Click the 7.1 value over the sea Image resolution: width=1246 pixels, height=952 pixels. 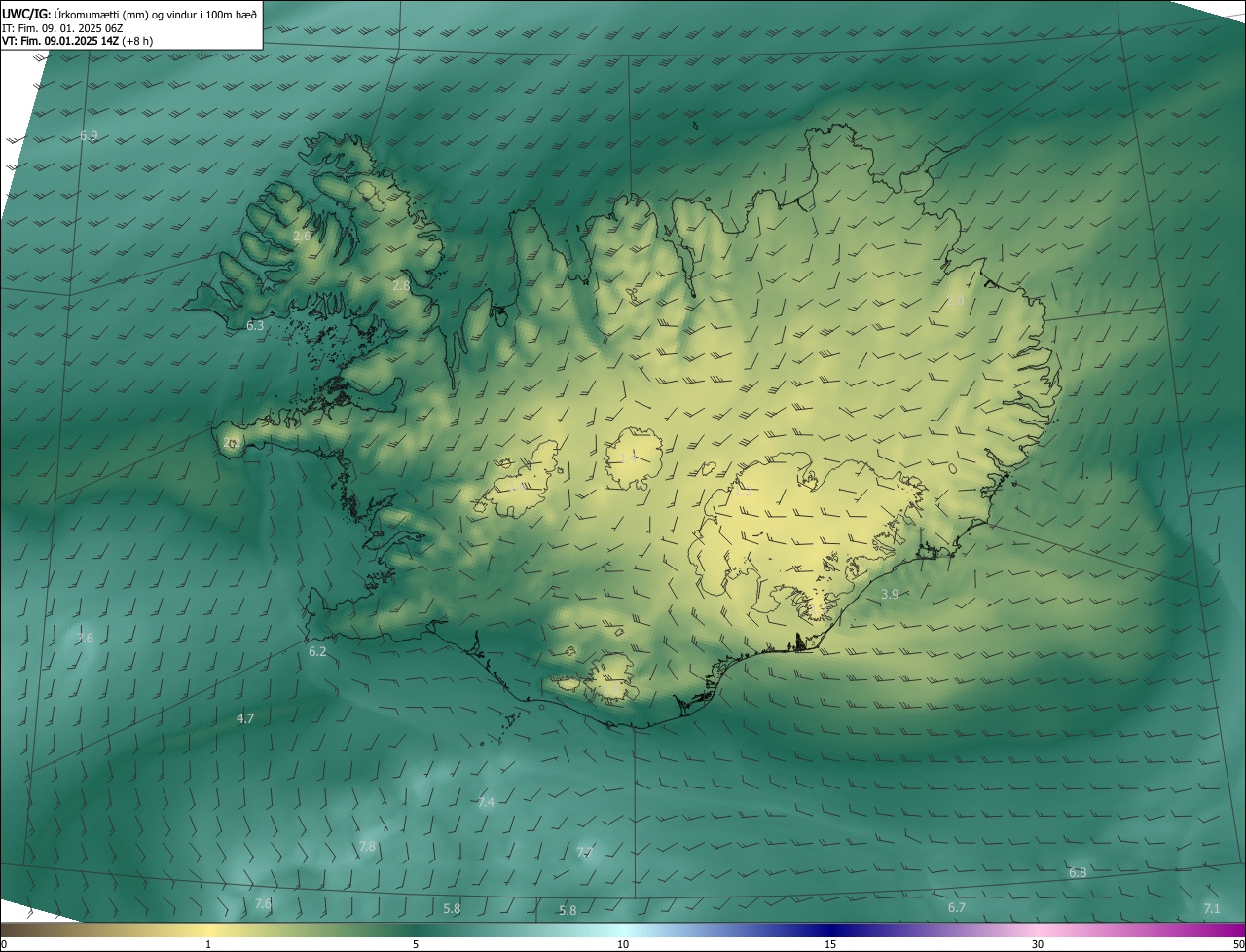pos(1211,908)
